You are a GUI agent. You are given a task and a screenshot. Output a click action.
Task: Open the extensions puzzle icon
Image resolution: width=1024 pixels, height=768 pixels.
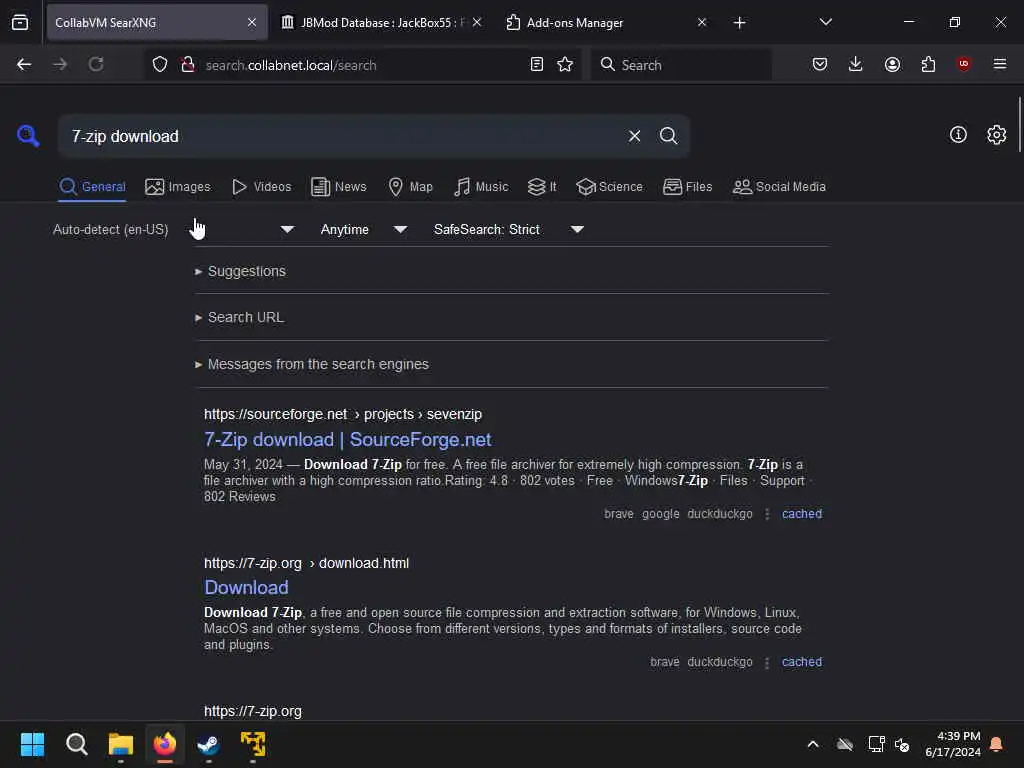point(928,64)
